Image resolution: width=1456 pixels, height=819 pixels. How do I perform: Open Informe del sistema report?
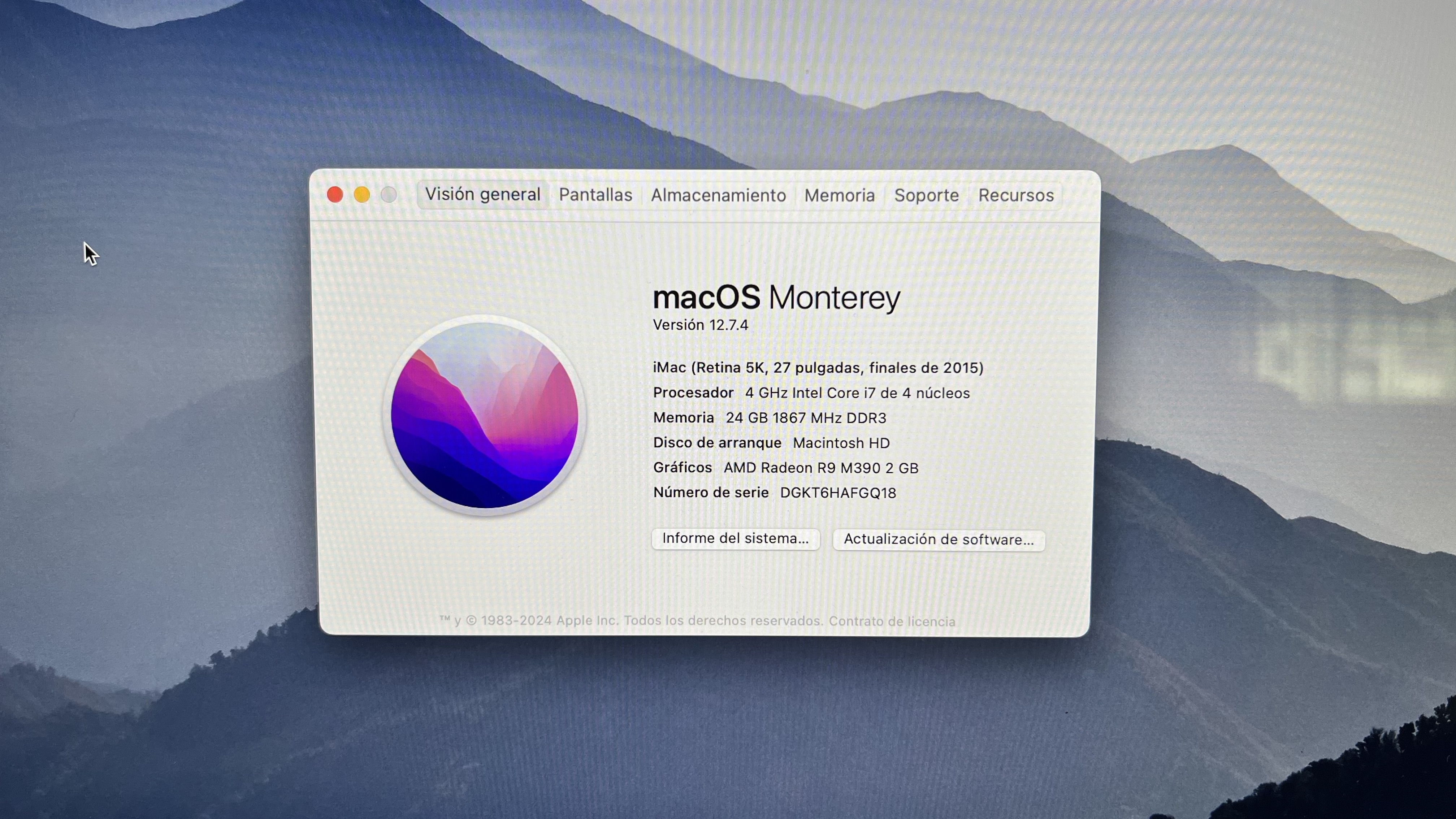click(x=735, y=538)
